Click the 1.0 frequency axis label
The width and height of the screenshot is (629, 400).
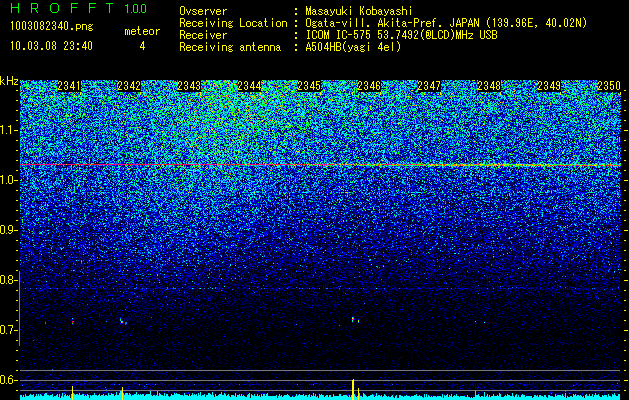[x=9, y=180]
